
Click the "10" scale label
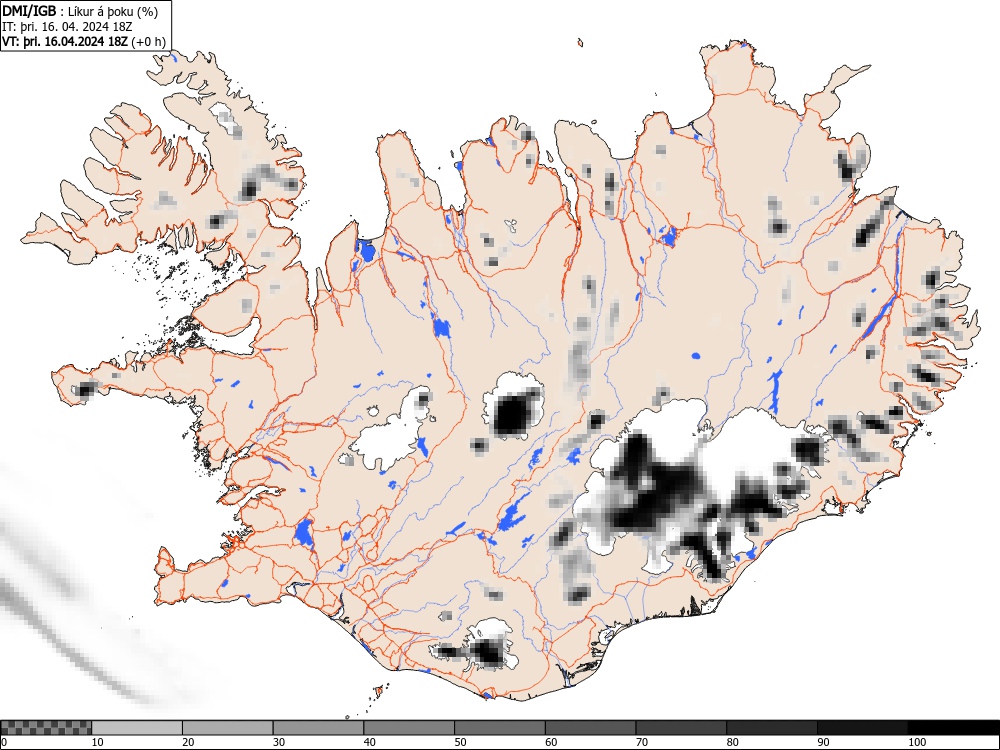[x=98, y=742]
